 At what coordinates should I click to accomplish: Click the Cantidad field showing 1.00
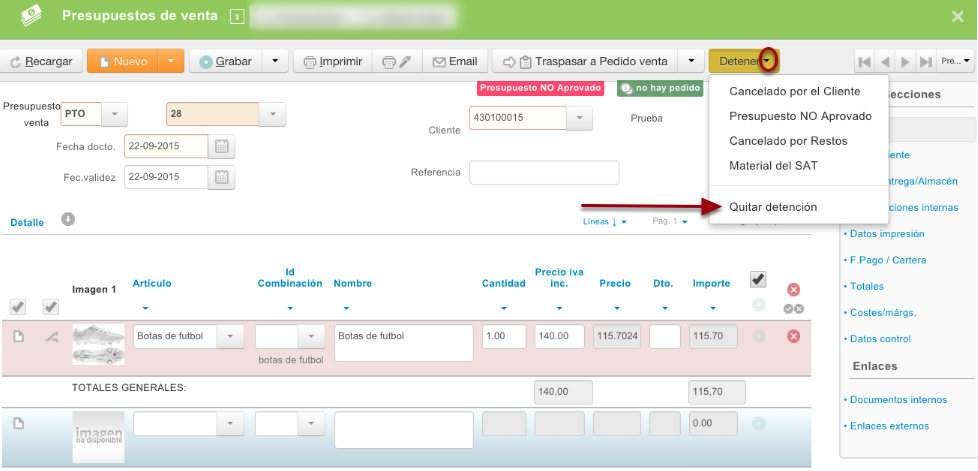(504, 336)
